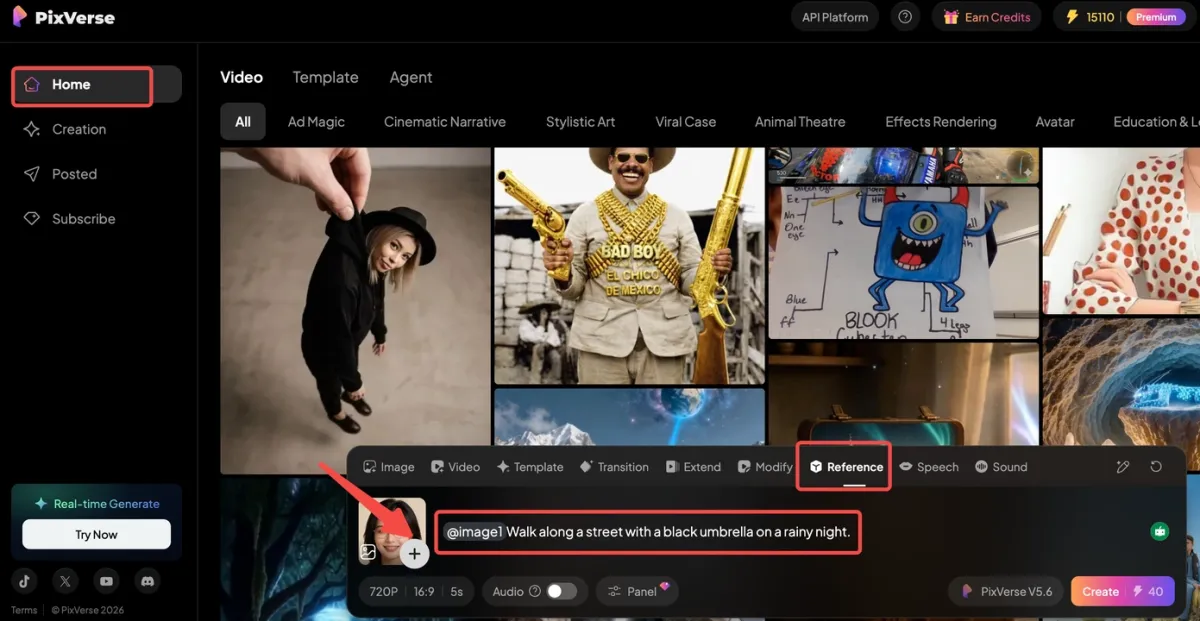Add another reference image with the plus icon
The image size is (1200, 621).
click(x=415, y=553)
